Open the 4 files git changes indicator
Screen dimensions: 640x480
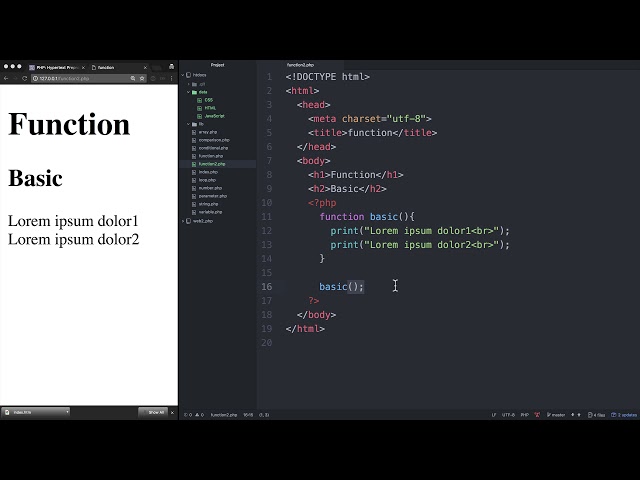pos(596,415)
